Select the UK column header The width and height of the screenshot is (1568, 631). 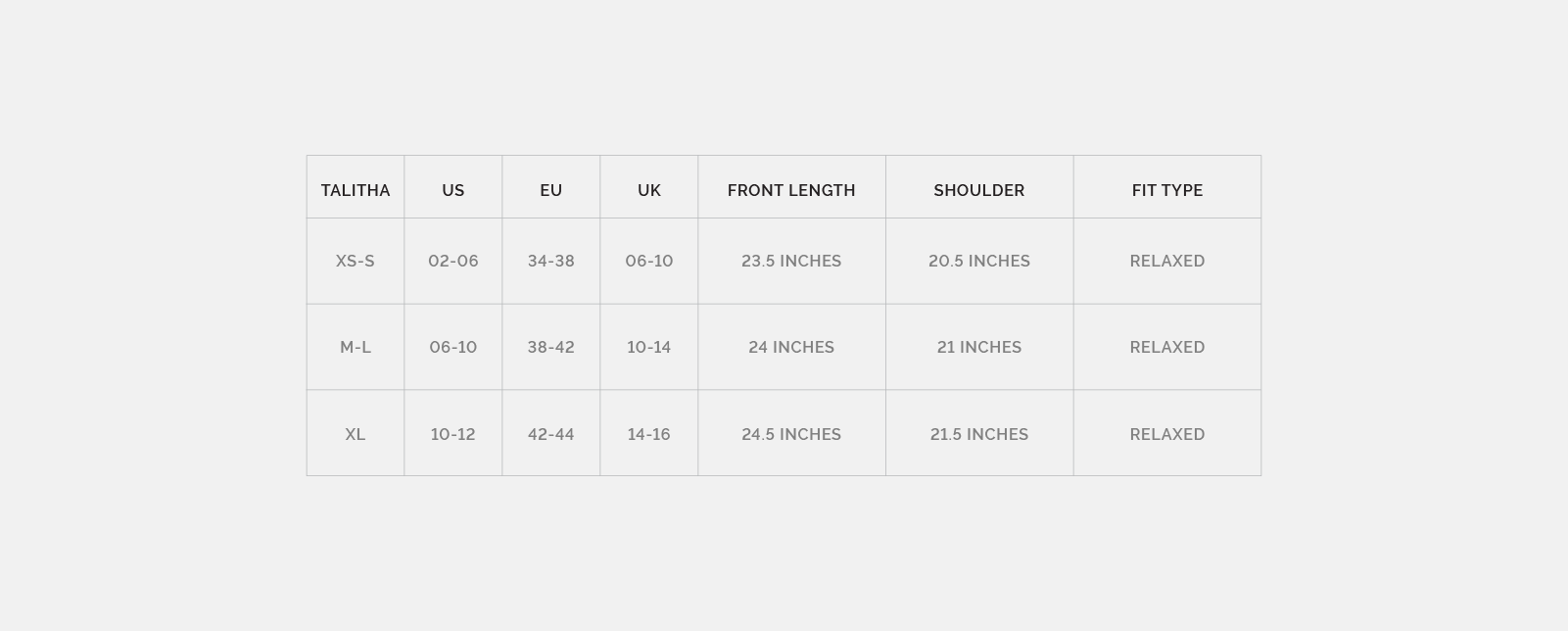(x=648, y=190)
